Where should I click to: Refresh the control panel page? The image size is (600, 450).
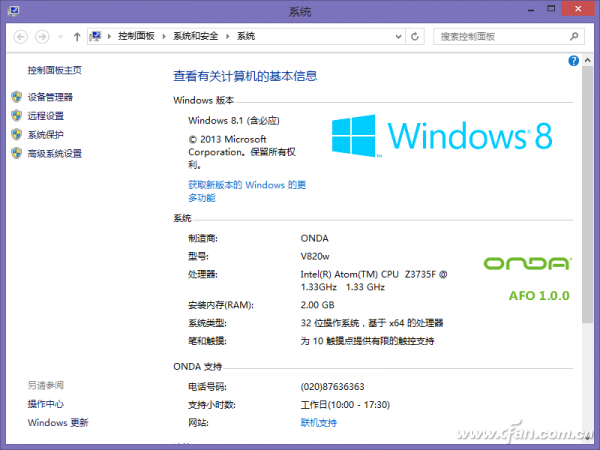tap(415, 37)
